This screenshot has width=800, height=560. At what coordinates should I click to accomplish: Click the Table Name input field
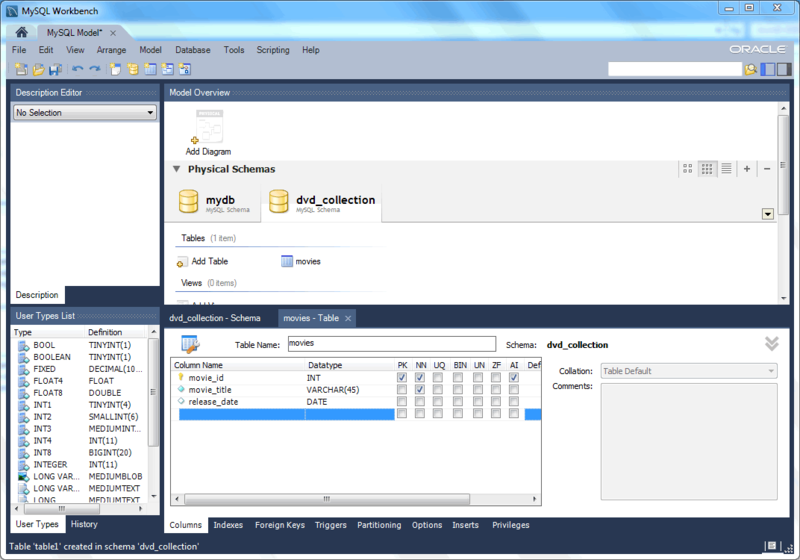click(390, 344)
